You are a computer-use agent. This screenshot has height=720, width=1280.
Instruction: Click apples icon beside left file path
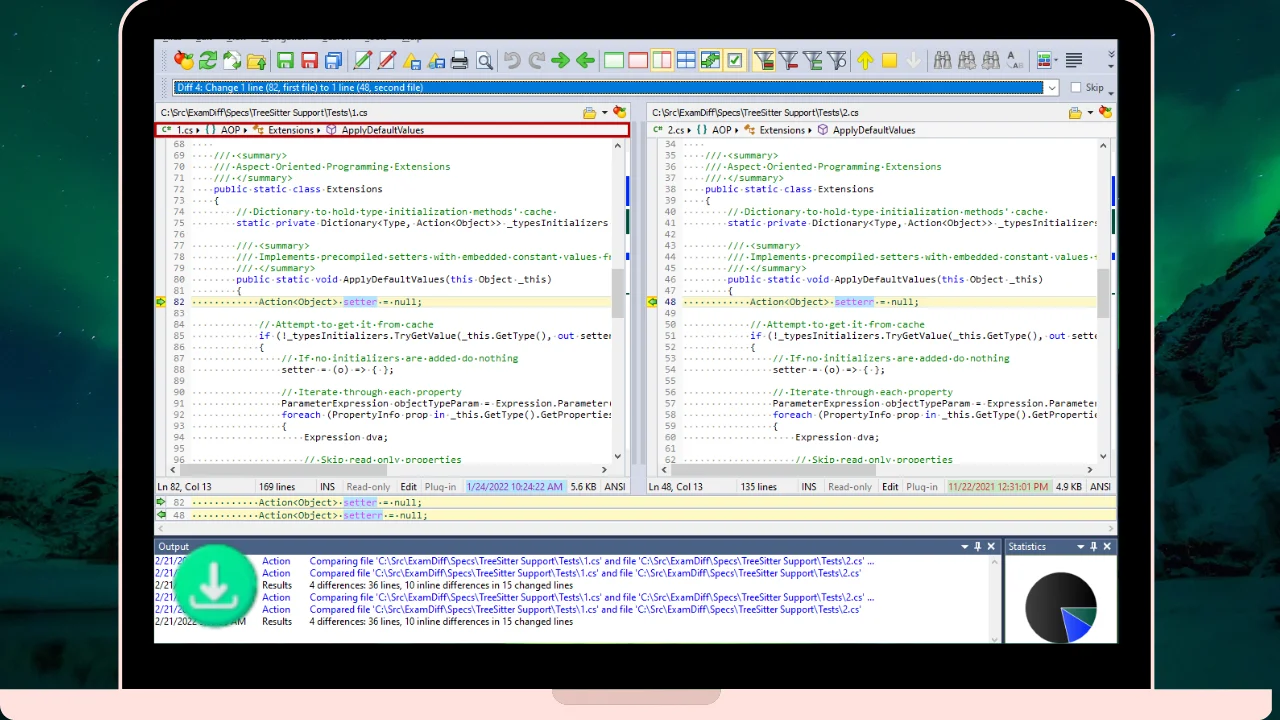click(x=620, y=112)
